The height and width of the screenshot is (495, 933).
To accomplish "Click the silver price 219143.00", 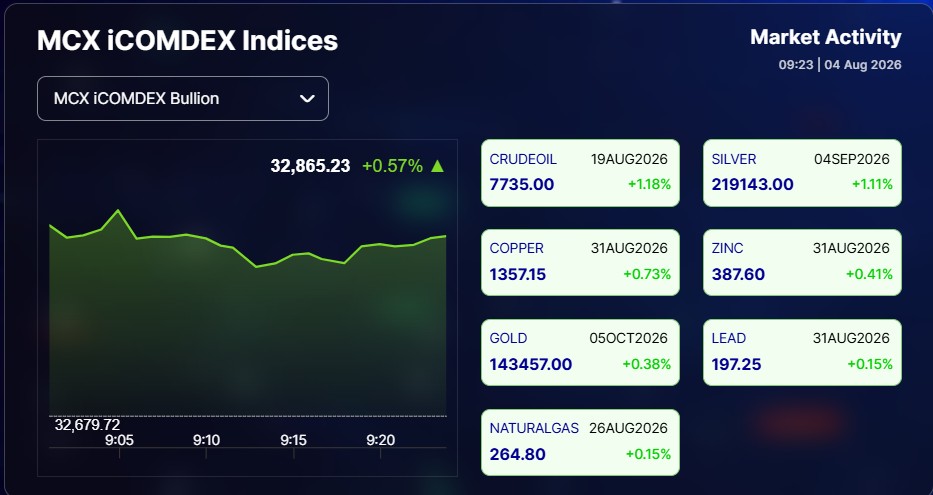I will 753,184.
